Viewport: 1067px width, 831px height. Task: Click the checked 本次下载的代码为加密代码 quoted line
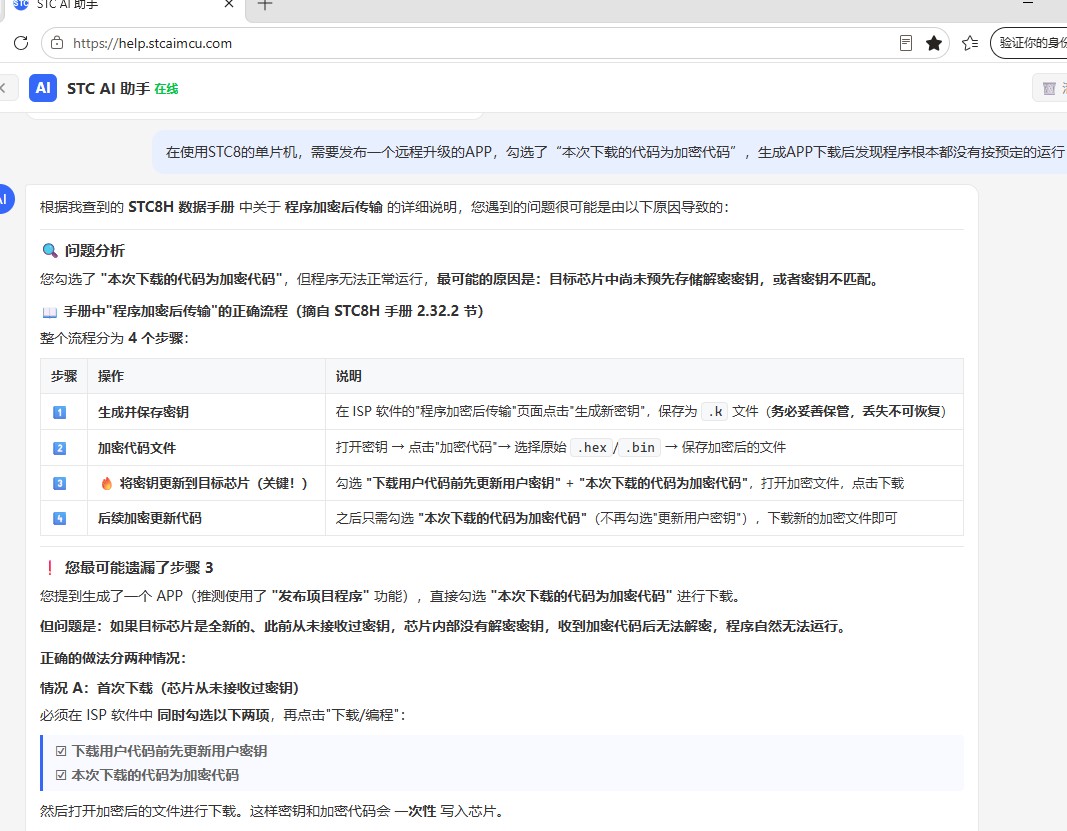coord(147,775)
